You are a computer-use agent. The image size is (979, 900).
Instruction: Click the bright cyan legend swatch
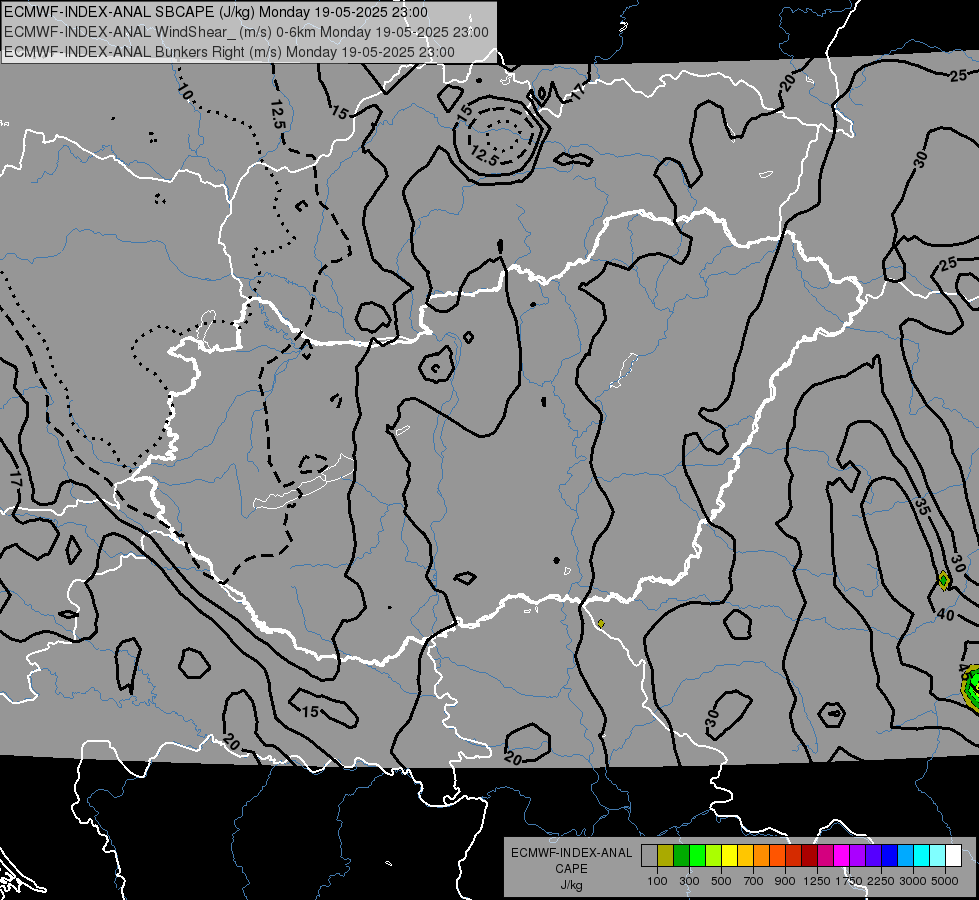tap(922, 855)
